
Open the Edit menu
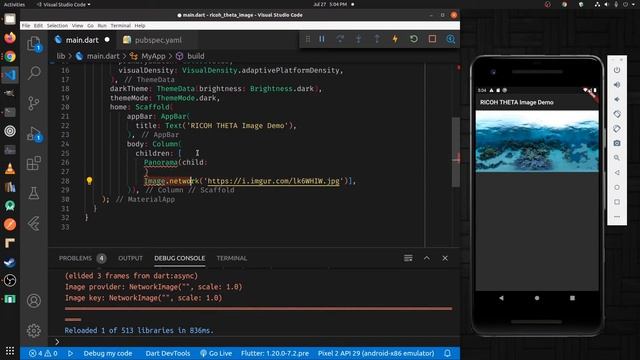(x=38, y=25)
